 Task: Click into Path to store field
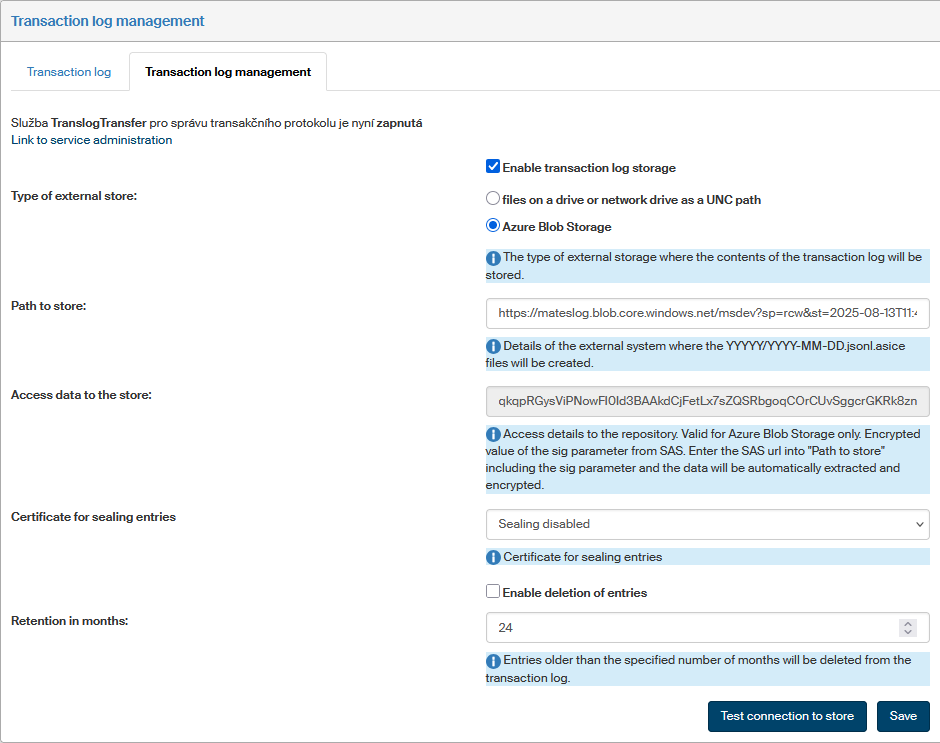[707, 313]
